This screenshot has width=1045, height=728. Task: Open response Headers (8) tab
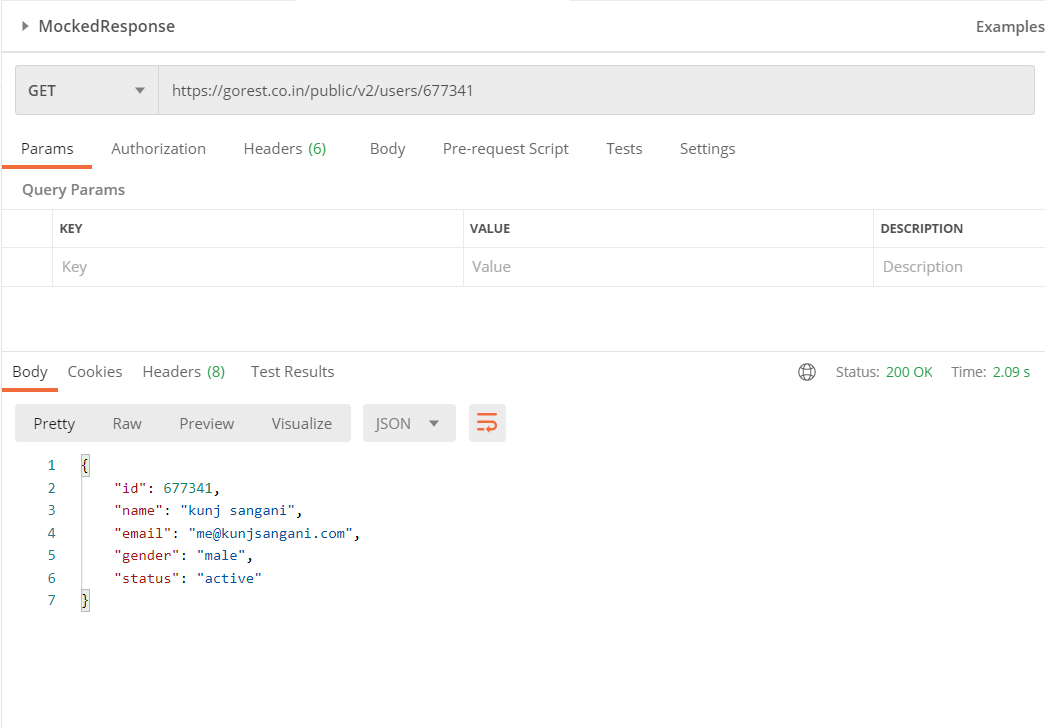click(x=183, y=371)
